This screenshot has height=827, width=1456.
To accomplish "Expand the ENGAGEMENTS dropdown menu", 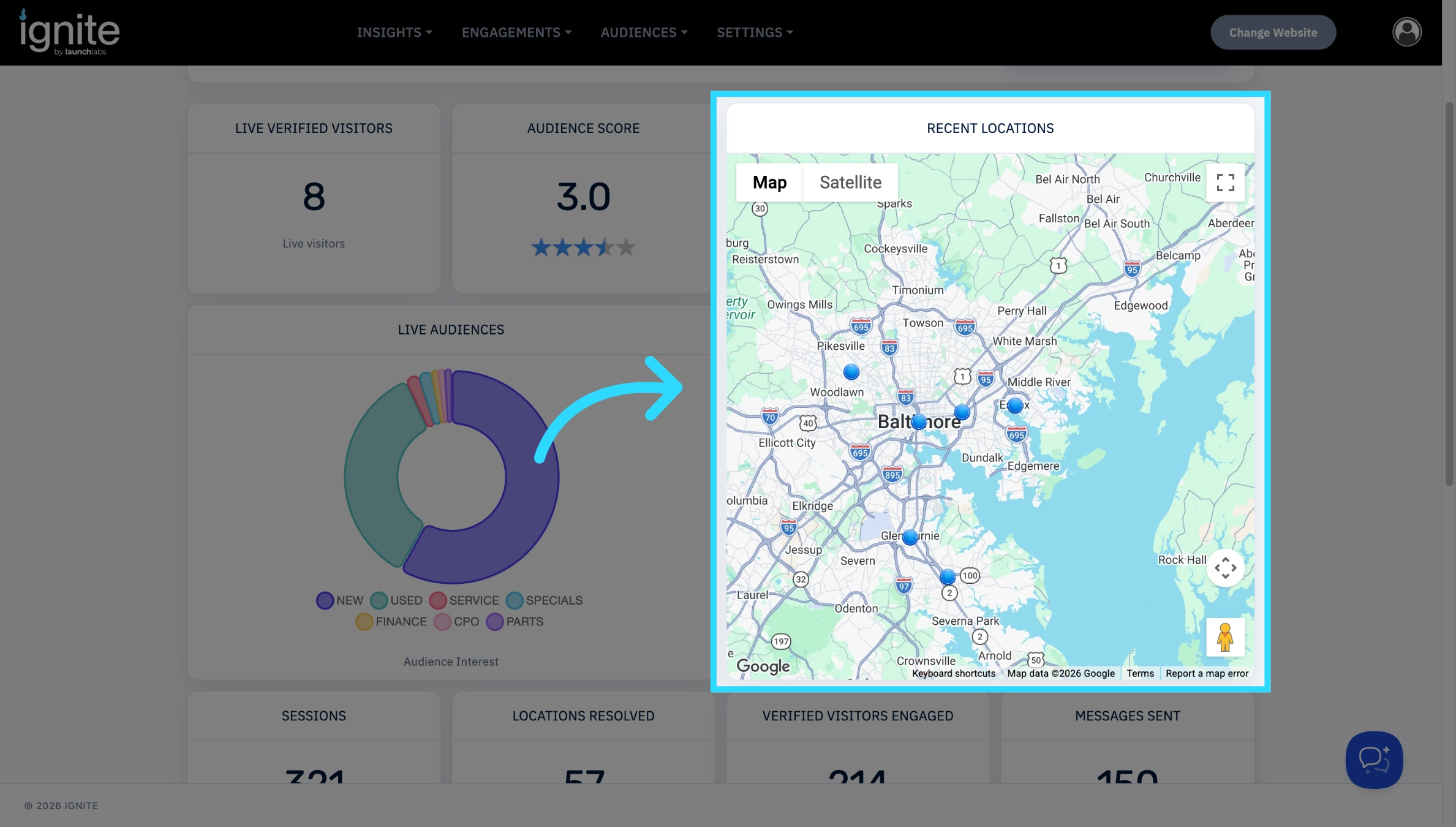I will click(516, 32).
